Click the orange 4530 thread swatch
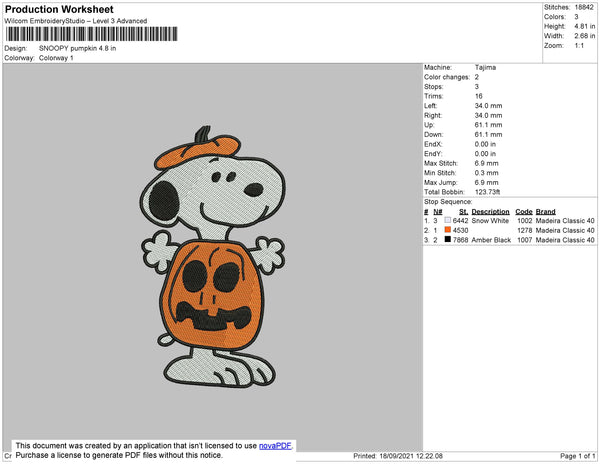The width and height of the screenshot is (600, 464). [x=448, y=230]
